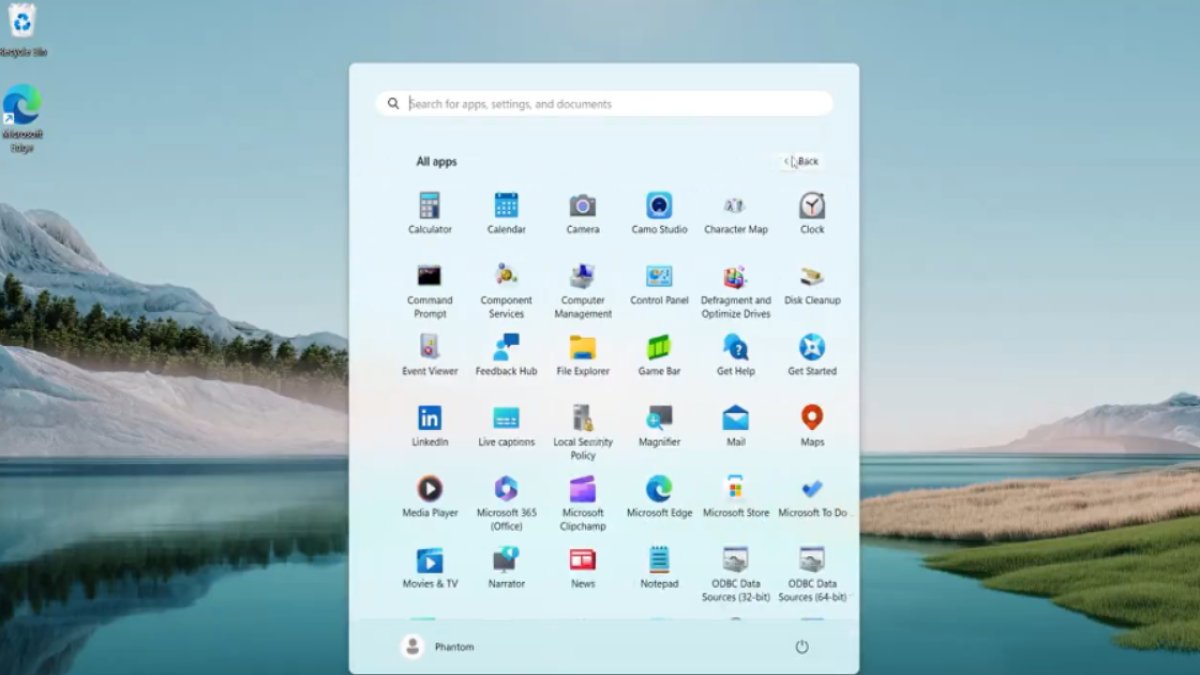Open the power options button
The image size is (1200, 675).
point(801,647)
